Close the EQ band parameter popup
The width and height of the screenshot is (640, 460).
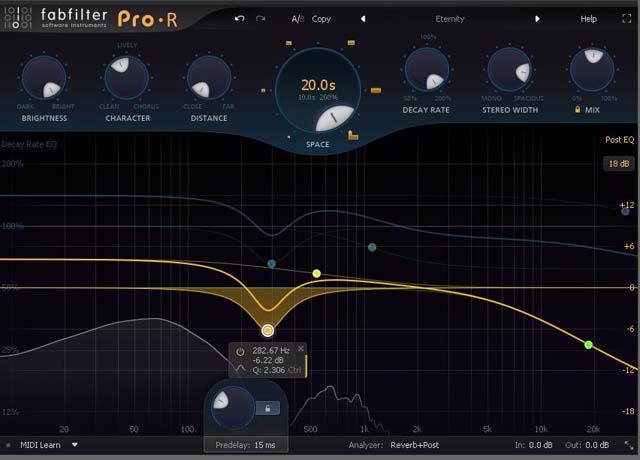click(301, 349)
